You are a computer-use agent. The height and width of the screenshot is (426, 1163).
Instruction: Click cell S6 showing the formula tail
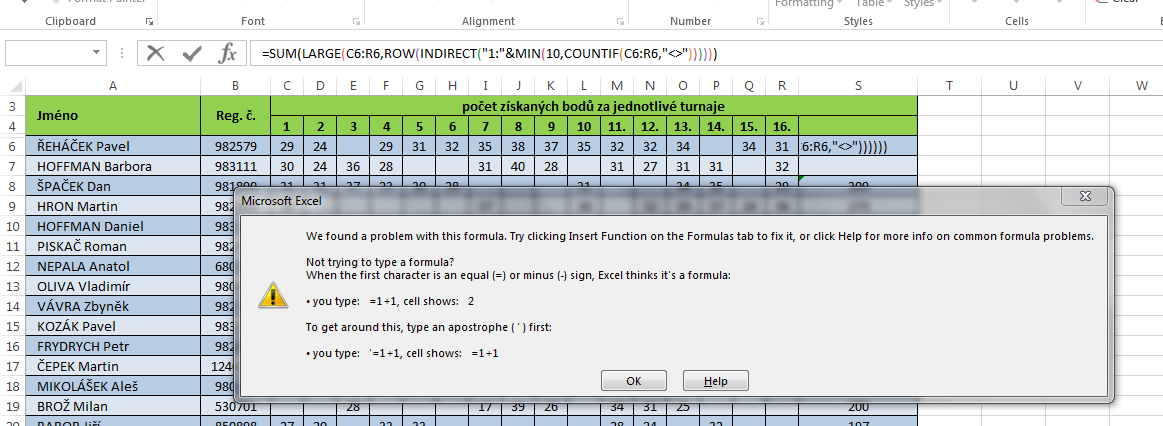pyautogui.click(x=858, y=145)
